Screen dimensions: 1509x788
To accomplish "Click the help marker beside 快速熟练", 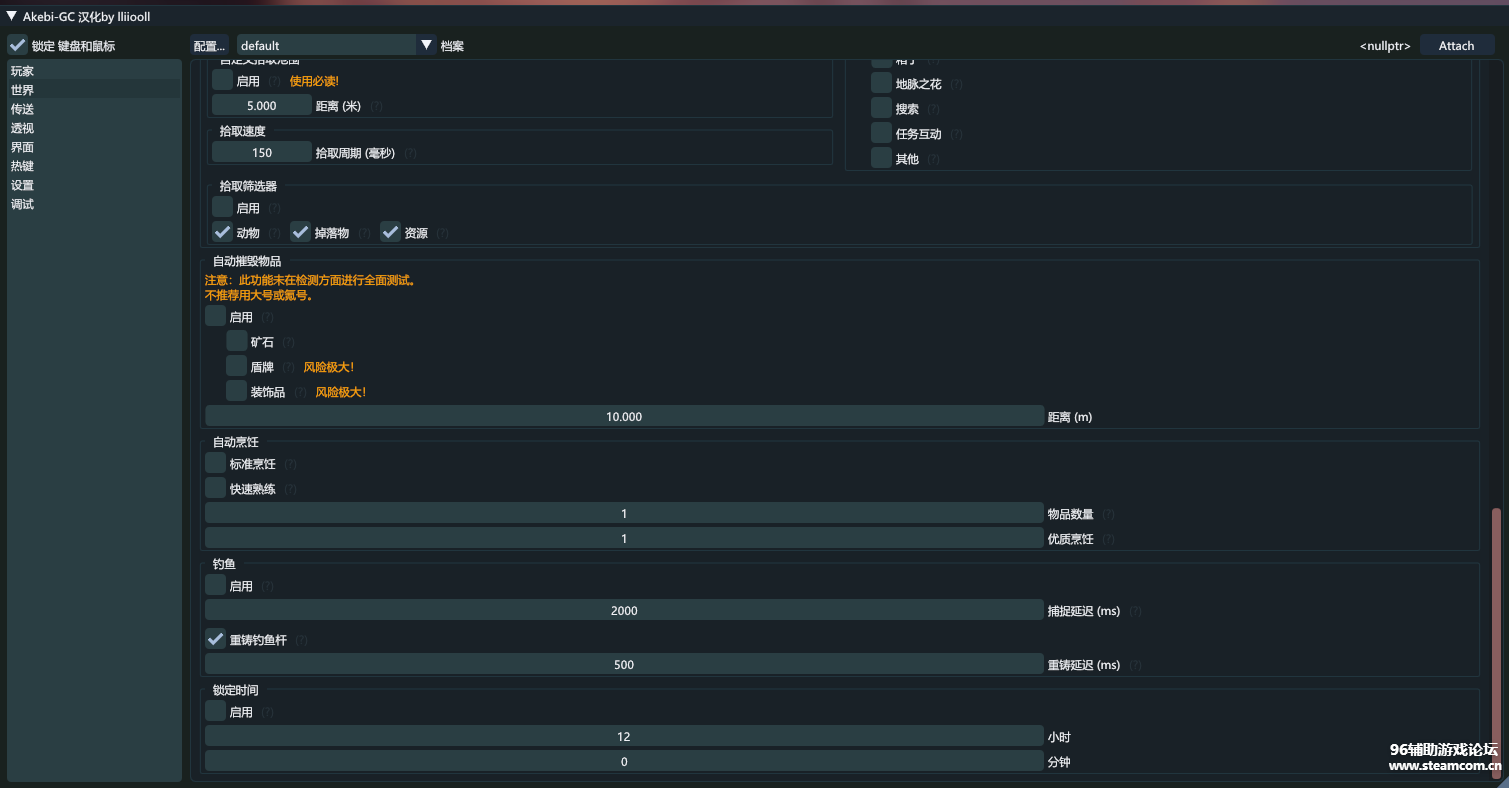I will (x=291, y=490).
